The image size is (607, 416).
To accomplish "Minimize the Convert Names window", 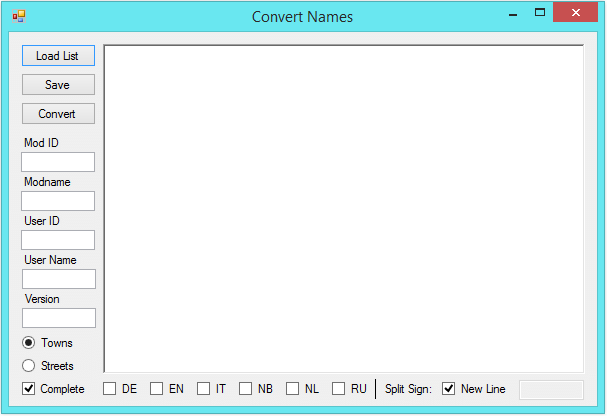I will click(513, 15).
